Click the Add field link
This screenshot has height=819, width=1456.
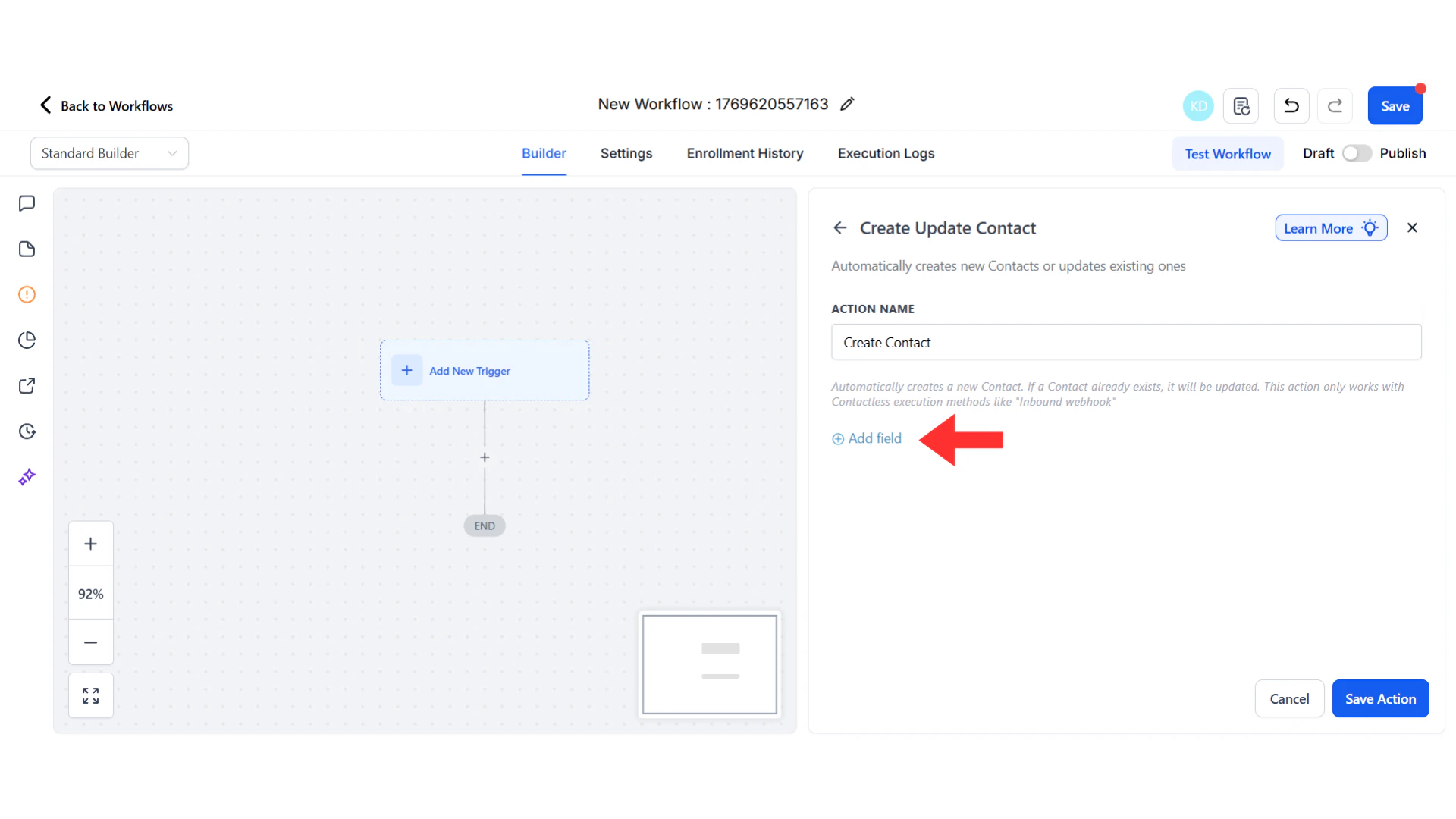tap(867, 438)
